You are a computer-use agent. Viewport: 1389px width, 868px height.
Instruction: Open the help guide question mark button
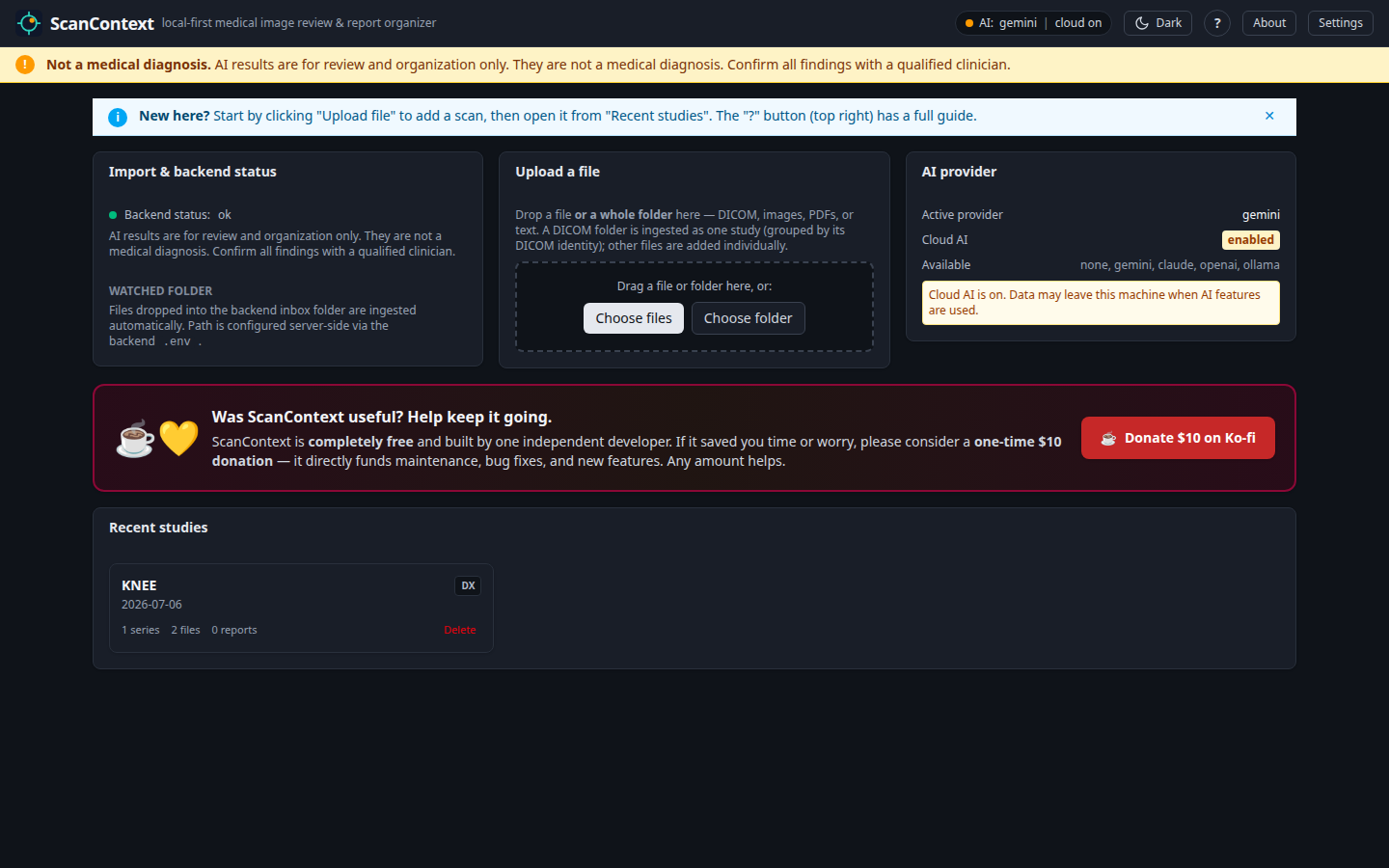coord(1217,23)
